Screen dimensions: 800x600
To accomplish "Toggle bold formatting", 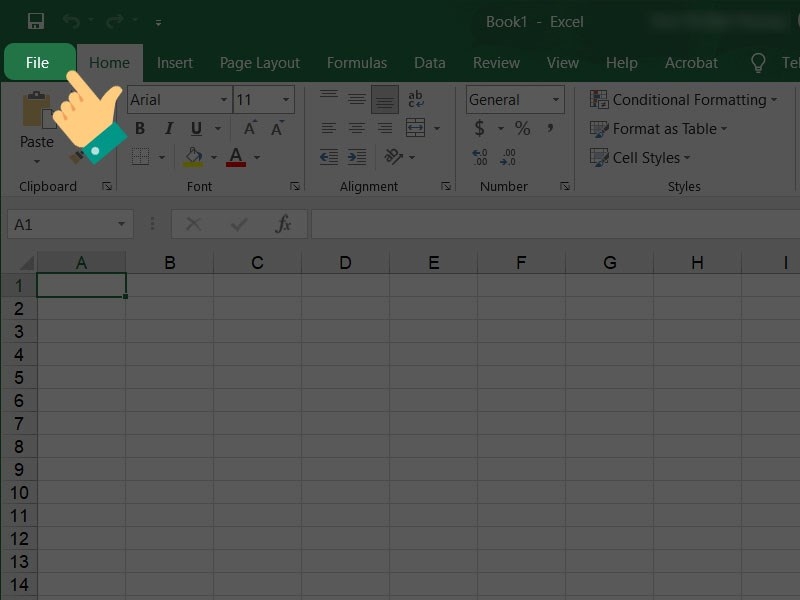I will (140, 128).
